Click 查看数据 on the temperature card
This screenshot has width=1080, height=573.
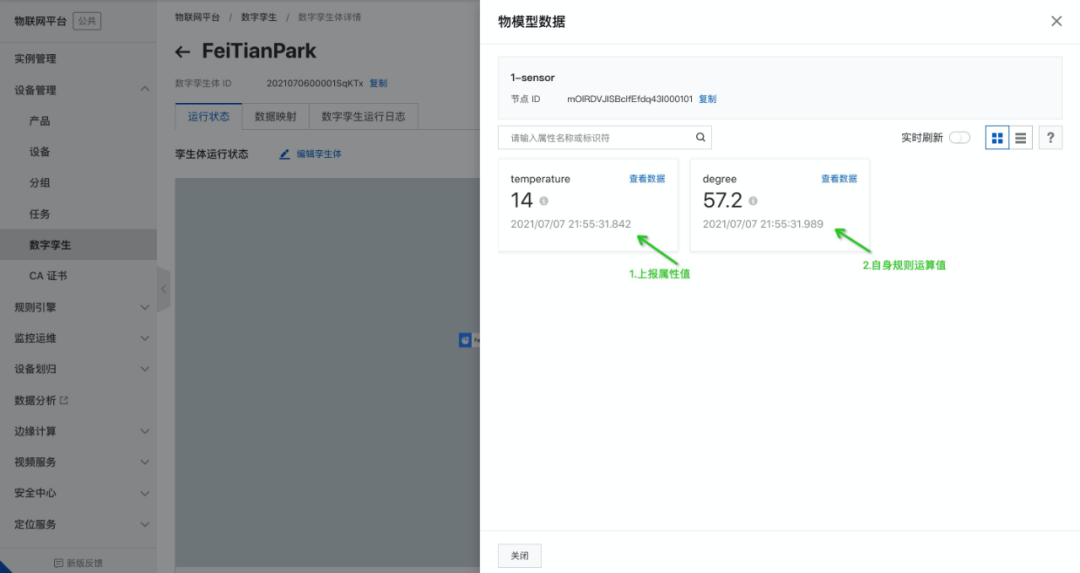(x=647, y=178)
